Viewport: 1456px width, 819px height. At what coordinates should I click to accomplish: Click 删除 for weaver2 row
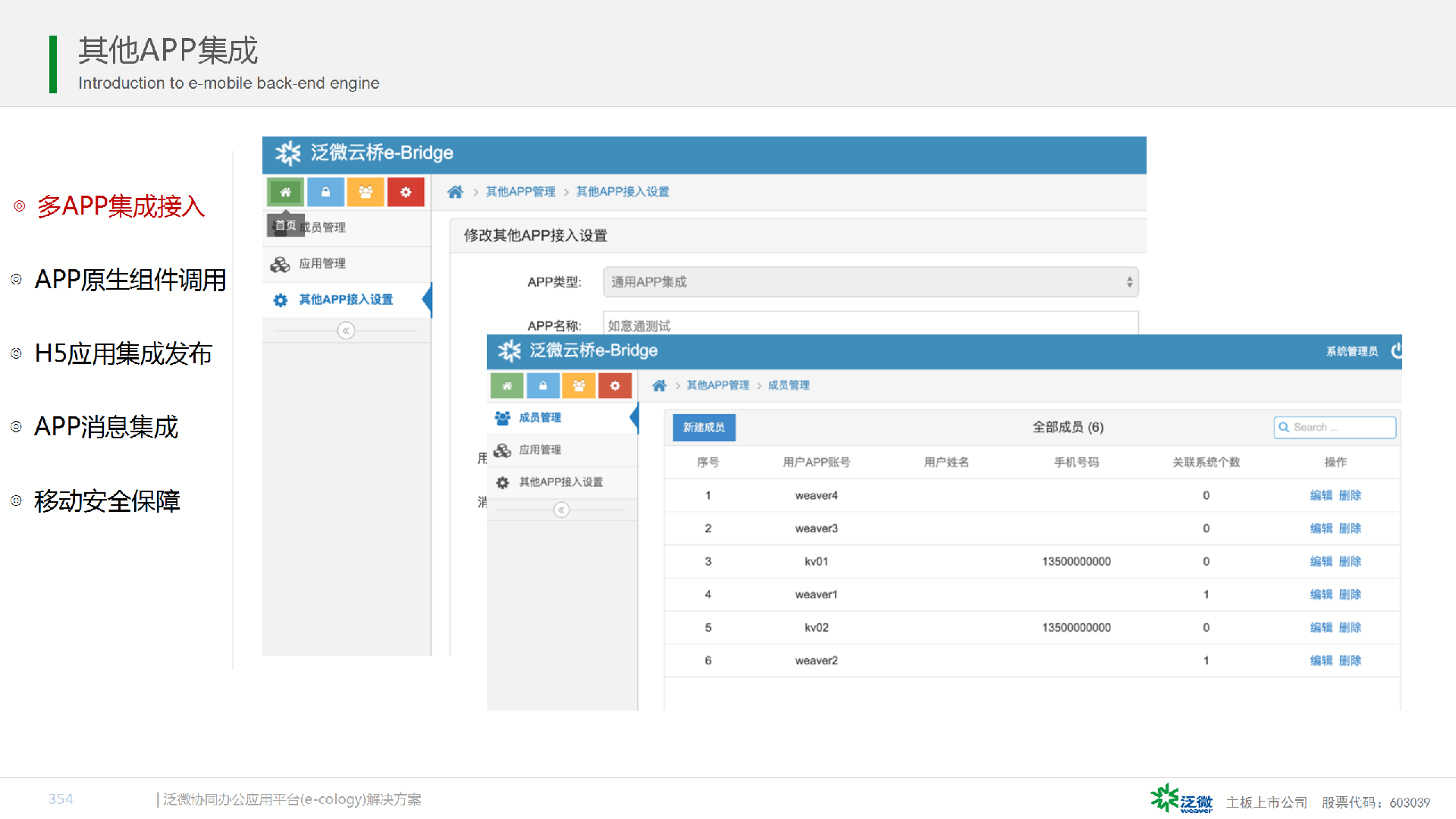click(x=1350, y=661)
